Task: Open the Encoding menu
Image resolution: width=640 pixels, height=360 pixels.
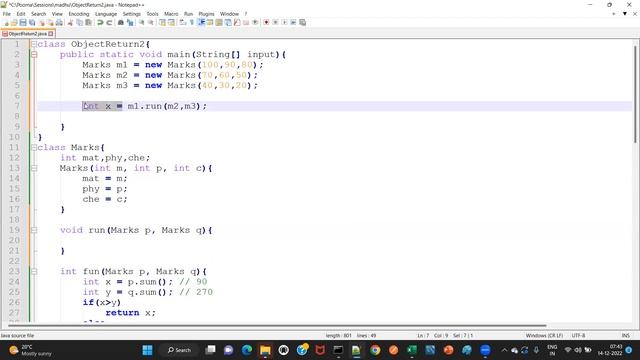Action: coord(79,14)
